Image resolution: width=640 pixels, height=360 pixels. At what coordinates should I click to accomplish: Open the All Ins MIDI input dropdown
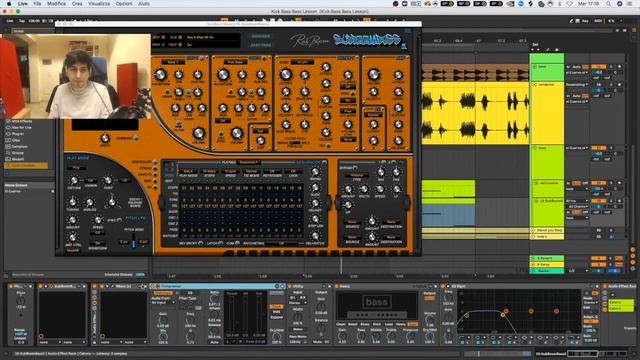pyautogui.click(x=577, y=201)
